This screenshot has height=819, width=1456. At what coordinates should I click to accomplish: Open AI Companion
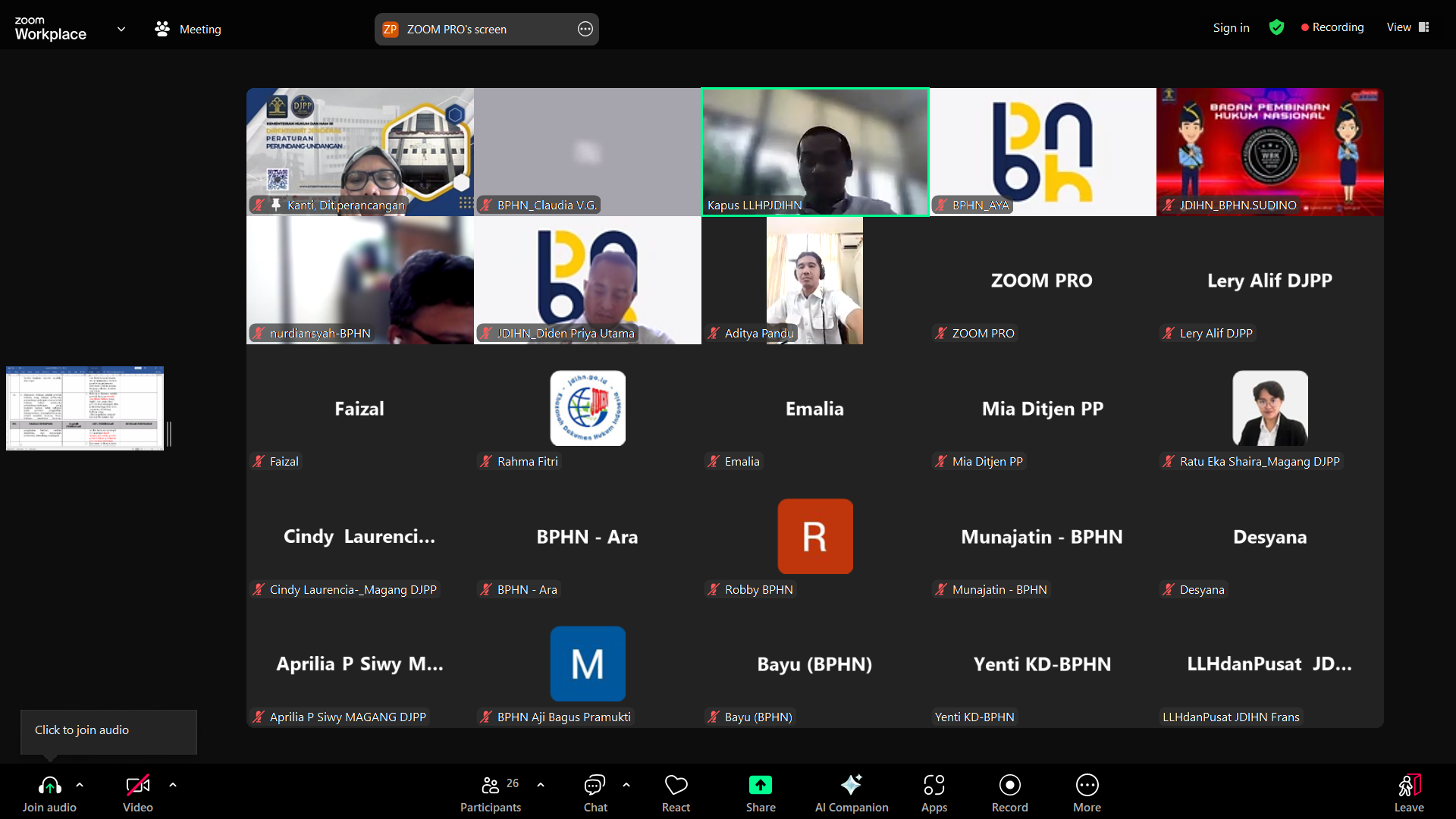tap(852, 793)
